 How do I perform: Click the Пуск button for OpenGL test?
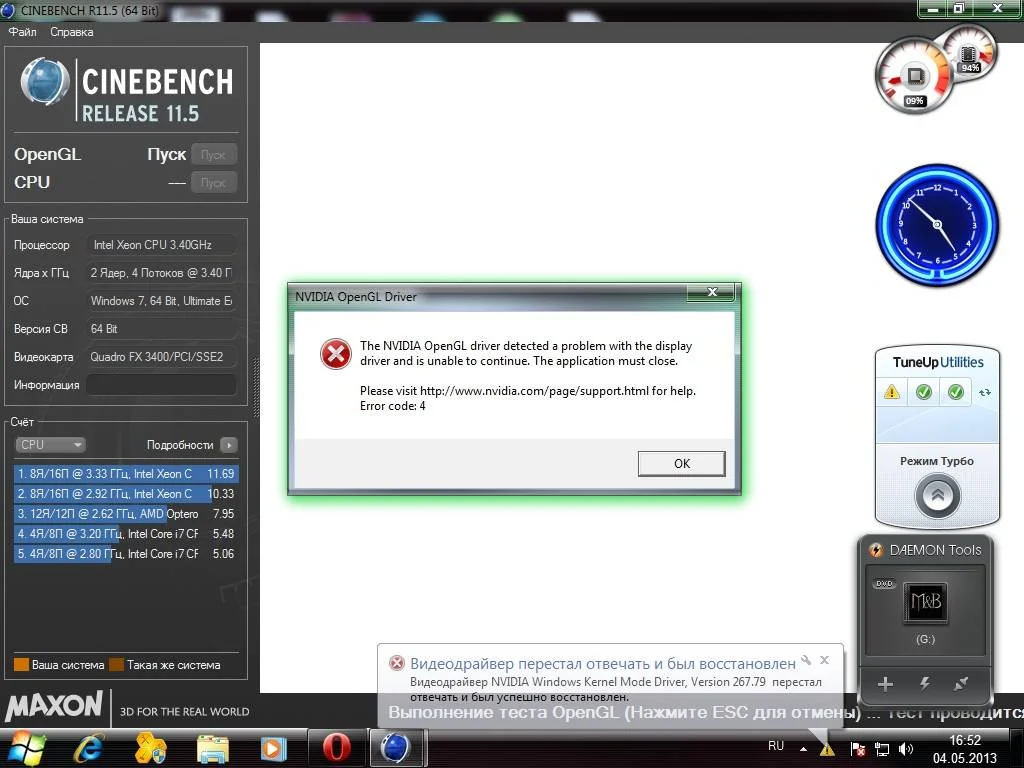tap(214, 155)
